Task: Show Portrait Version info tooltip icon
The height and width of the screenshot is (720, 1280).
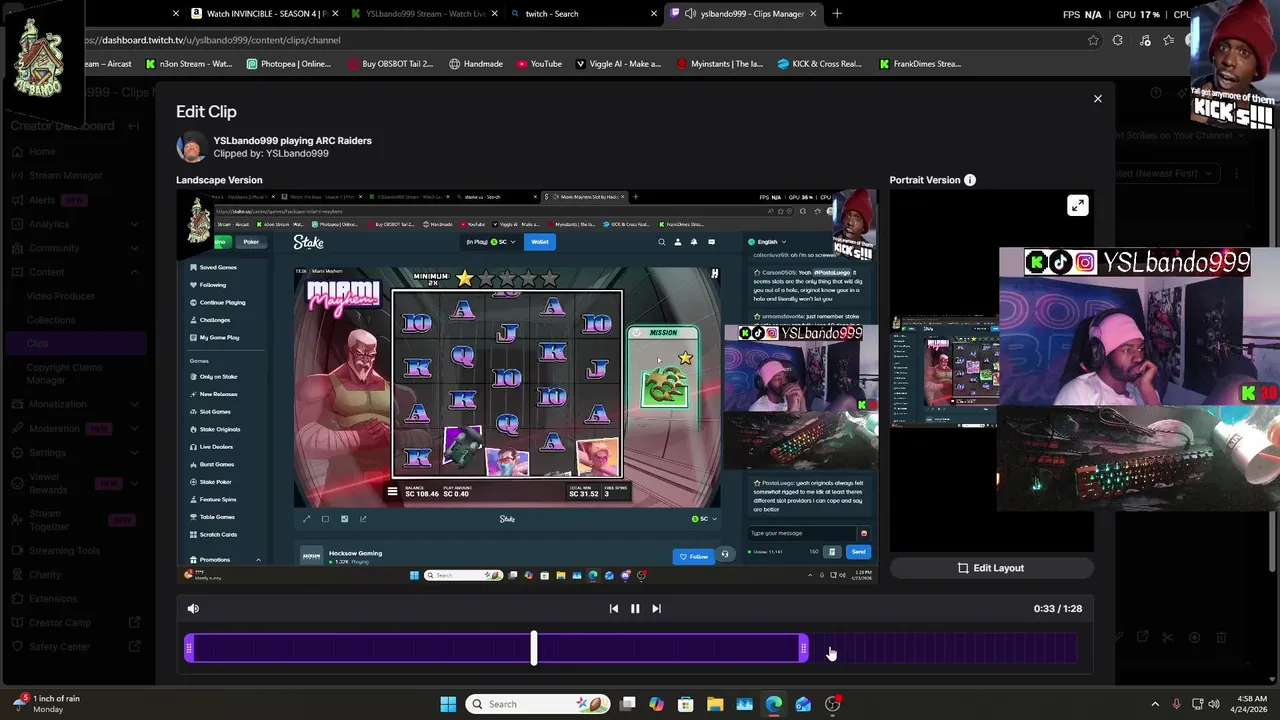Action: pyautogui.click(x=970, y=180)
